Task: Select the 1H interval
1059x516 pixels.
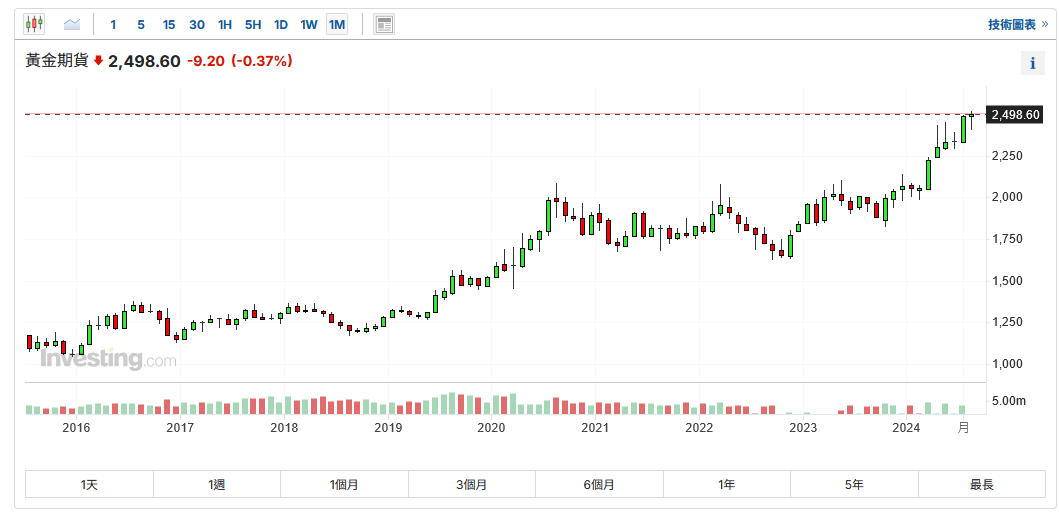Action: coord(225,24)
